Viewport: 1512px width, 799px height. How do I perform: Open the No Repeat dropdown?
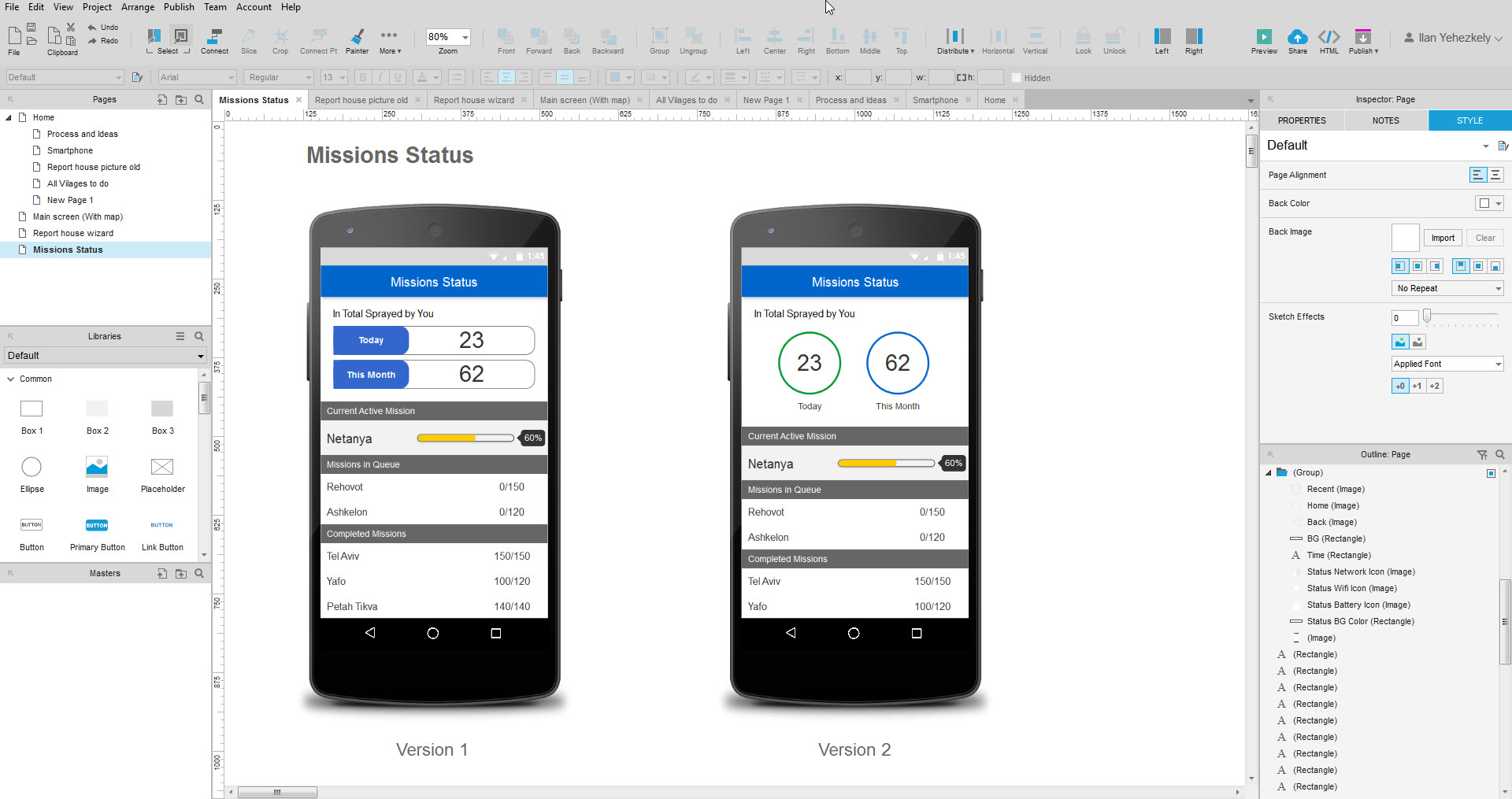[1447, 288]
